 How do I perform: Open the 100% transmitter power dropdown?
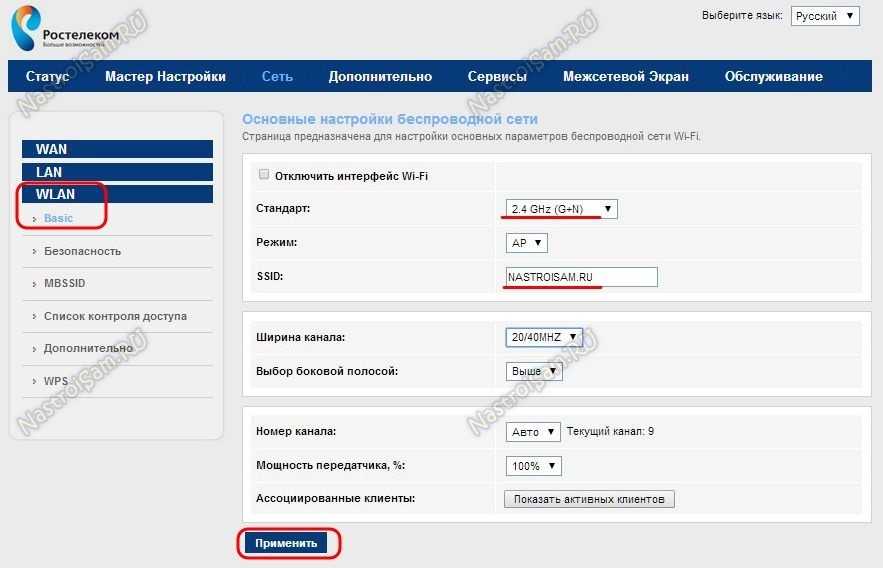click(x=534, y=466)
